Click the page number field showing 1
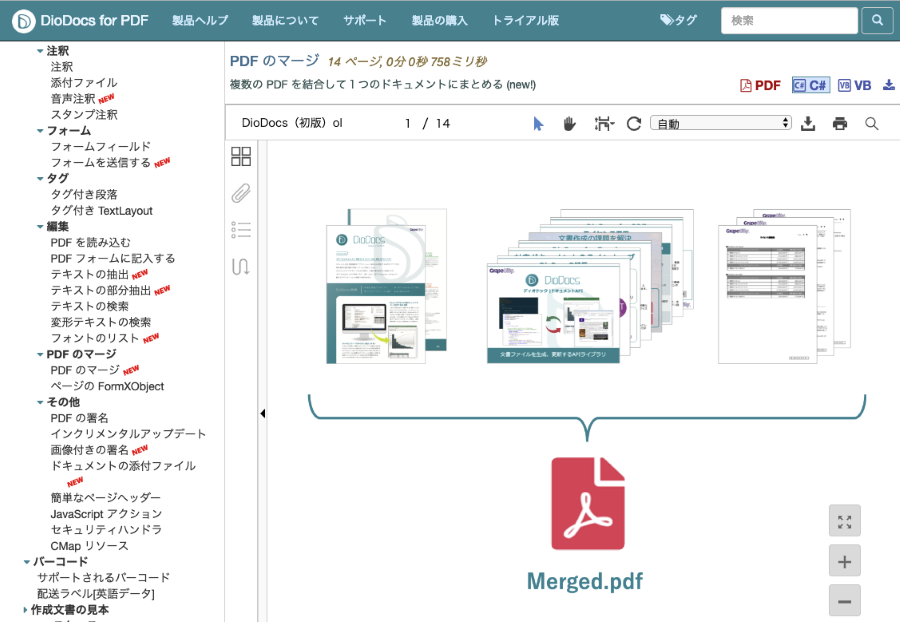Image resolution: width=900 pixels, height=622 pixels. [x=408, y=123]
